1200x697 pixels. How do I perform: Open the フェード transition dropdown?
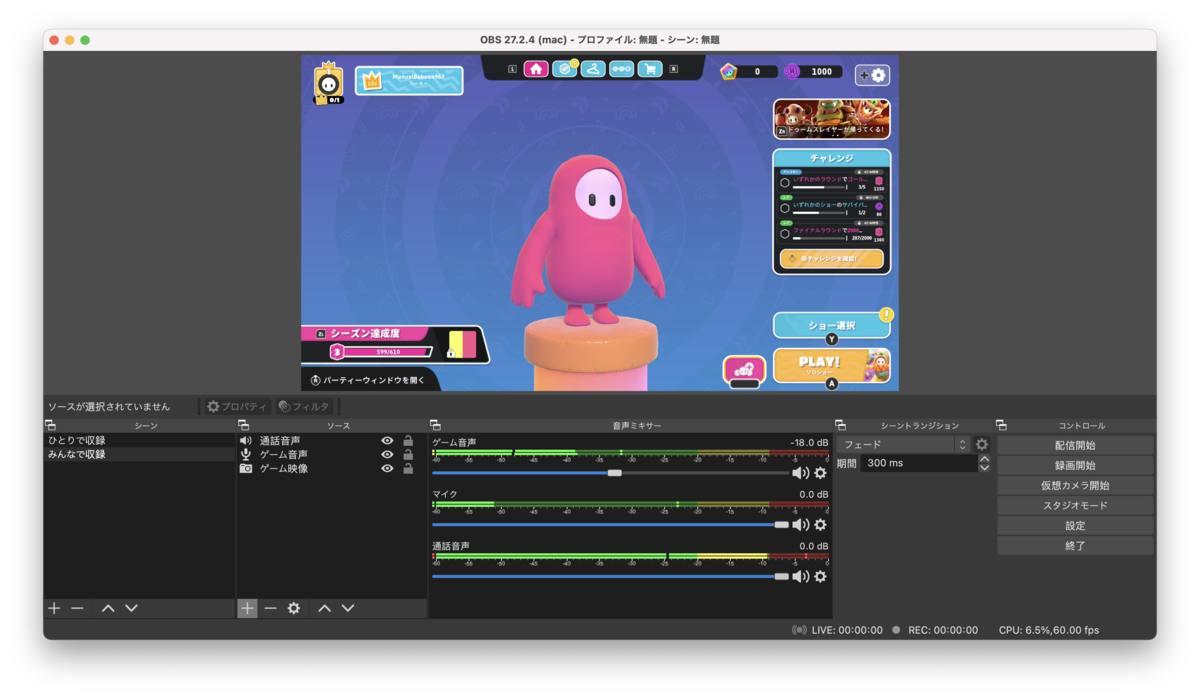point(904,445)
